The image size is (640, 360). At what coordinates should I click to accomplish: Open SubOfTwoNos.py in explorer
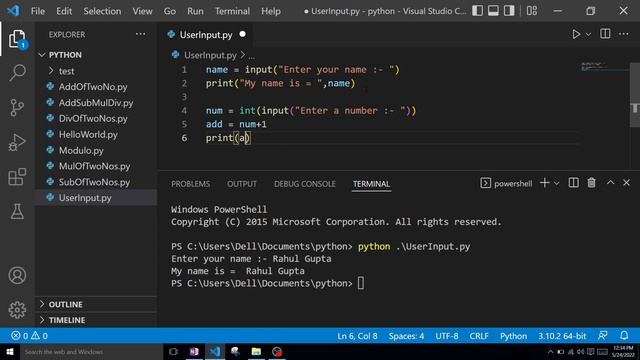click(94, 182)
